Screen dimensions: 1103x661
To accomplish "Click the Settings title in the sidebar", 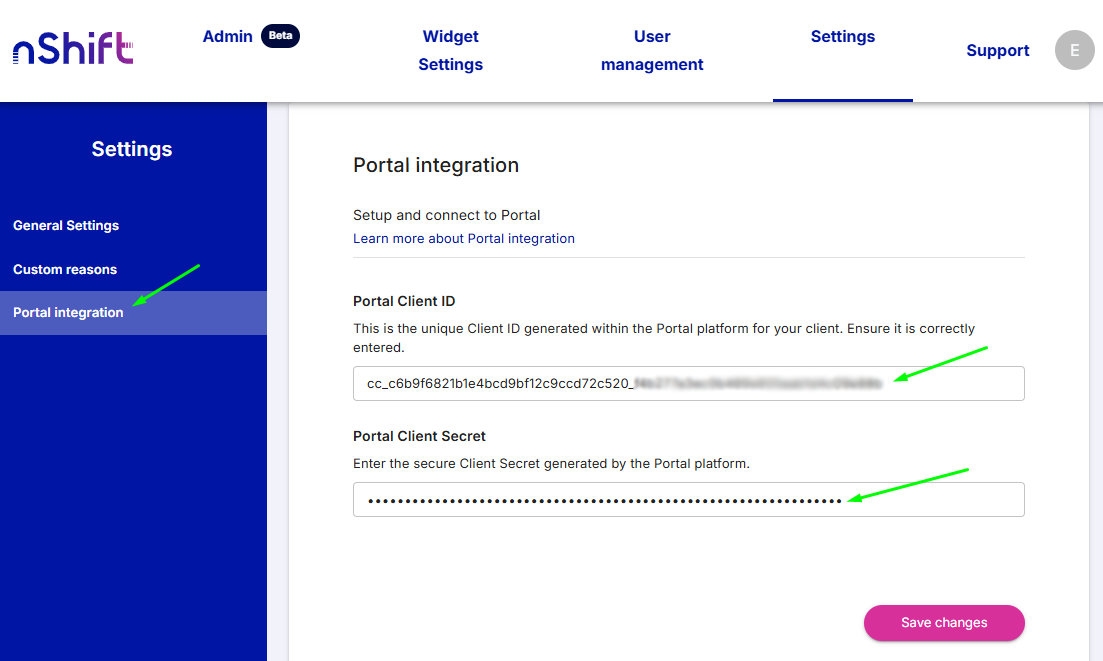I will pos(132,149).
